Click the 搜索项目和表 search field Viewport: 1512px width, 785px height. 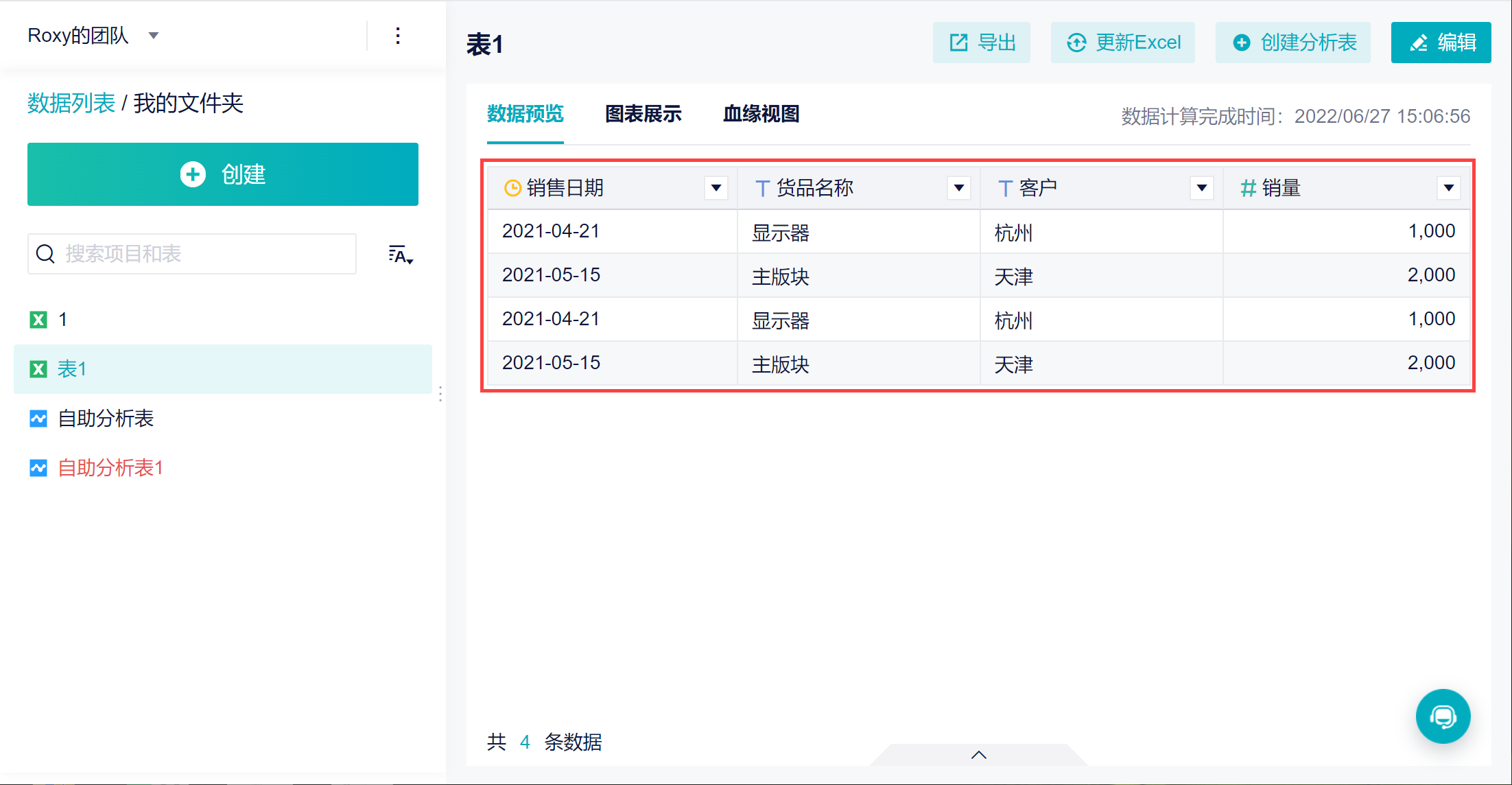pos(192,254)
